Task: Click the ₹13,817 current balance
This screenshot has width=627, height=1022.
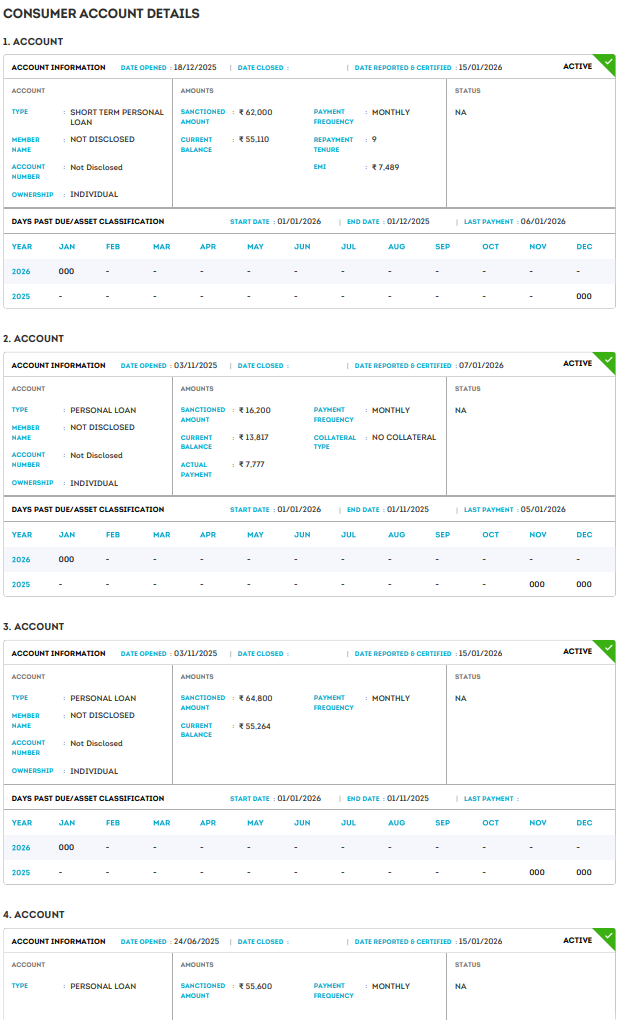Action: point(253,437)
